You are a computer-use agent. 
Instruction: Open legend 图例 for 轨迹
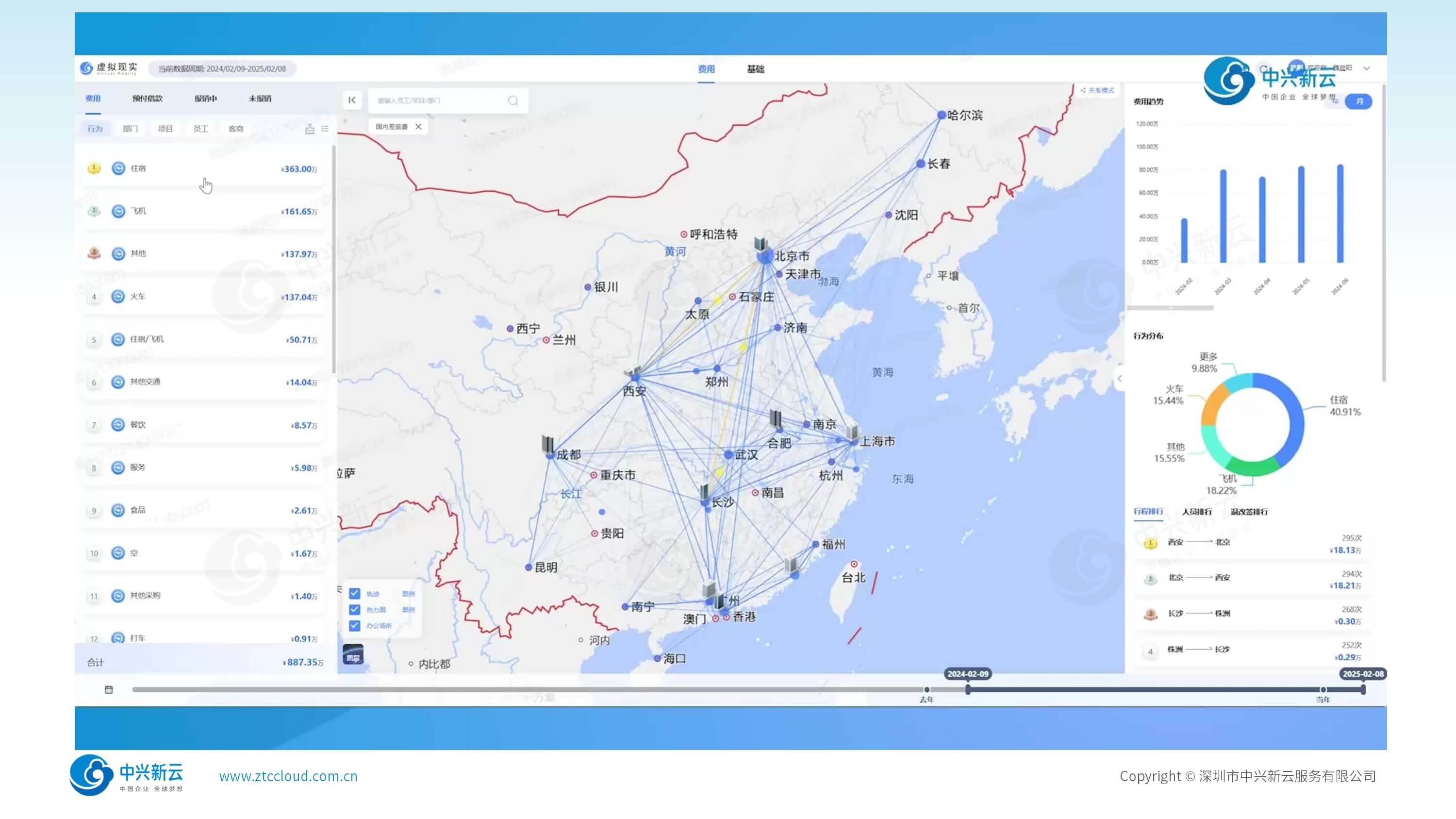(x=408, y=594)
